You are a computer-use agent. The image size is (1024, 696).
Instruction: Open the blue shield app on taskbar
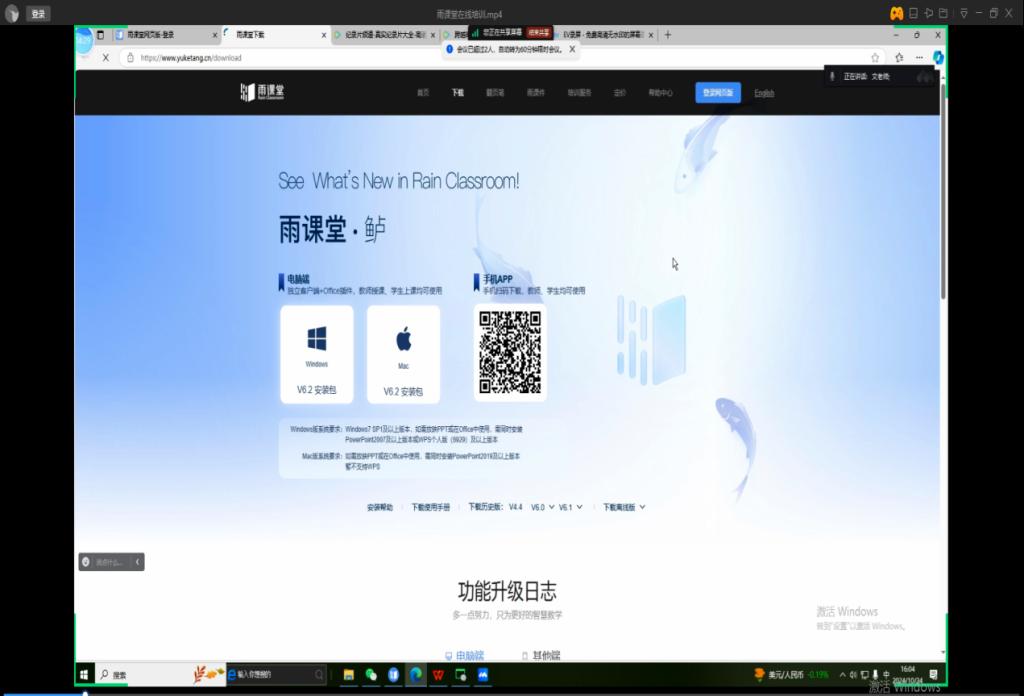(x=393, y=674)
